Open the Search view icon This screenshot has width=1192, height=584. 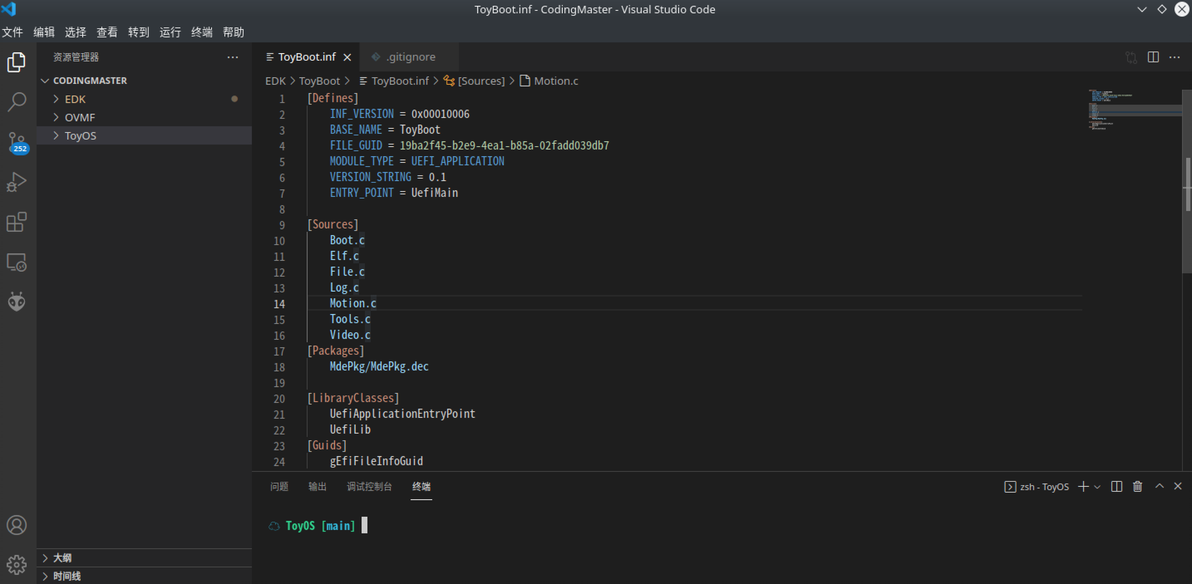coord(17,102)
